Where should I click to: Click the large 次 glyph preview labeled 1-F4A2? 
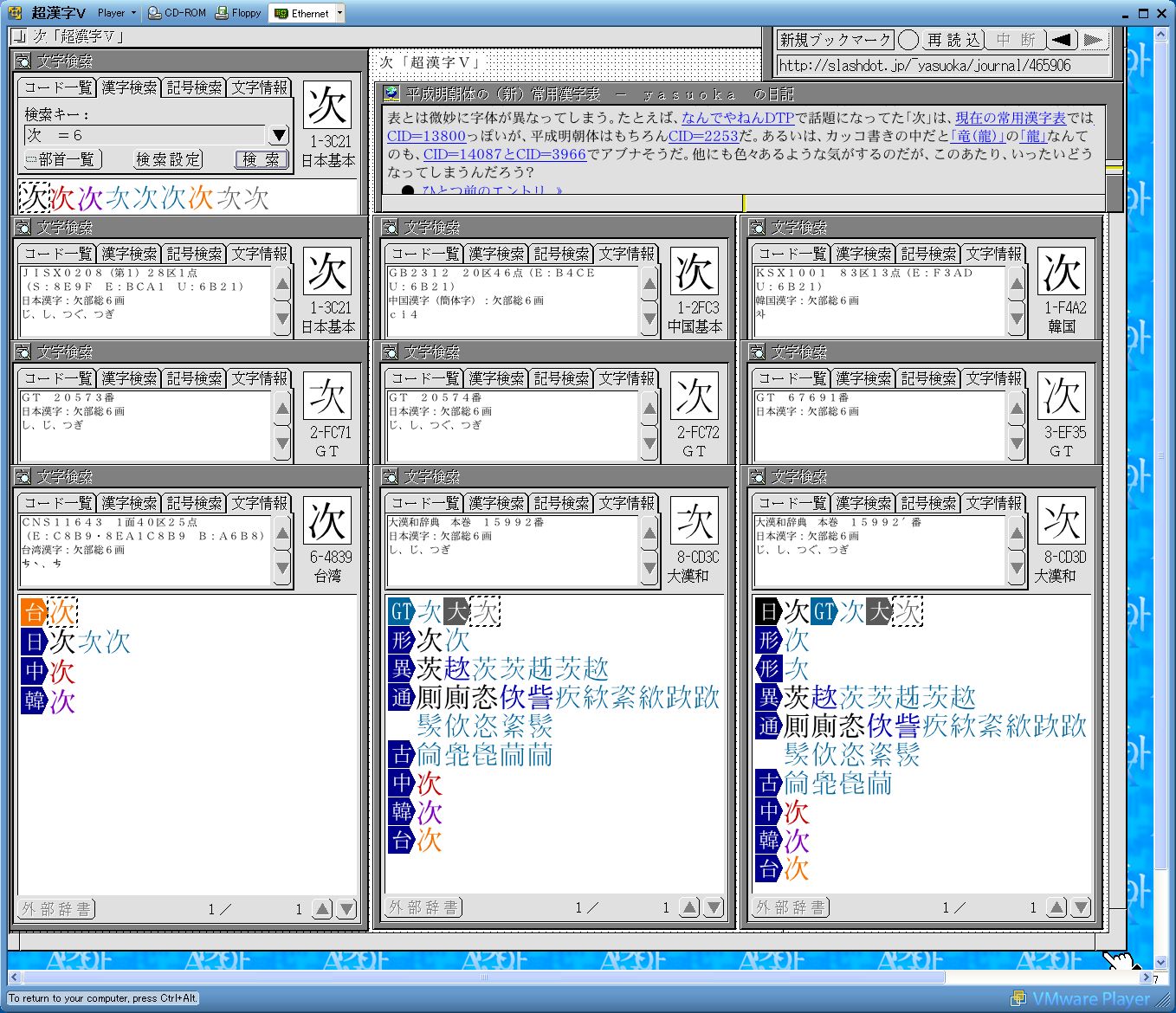point(1062,272)
